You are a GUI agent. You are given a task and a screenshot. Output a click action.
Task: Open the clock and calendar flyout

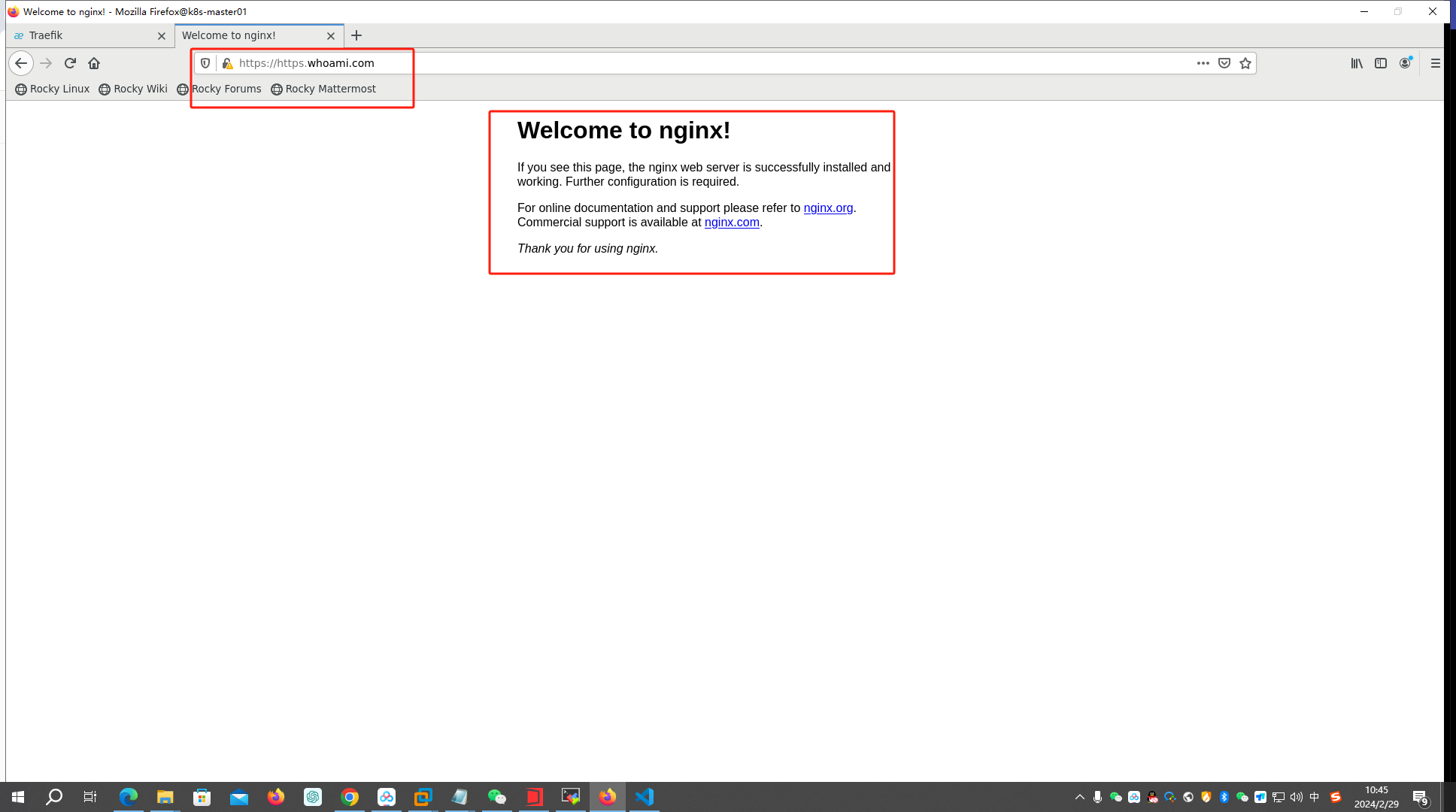click(1376, 797)
